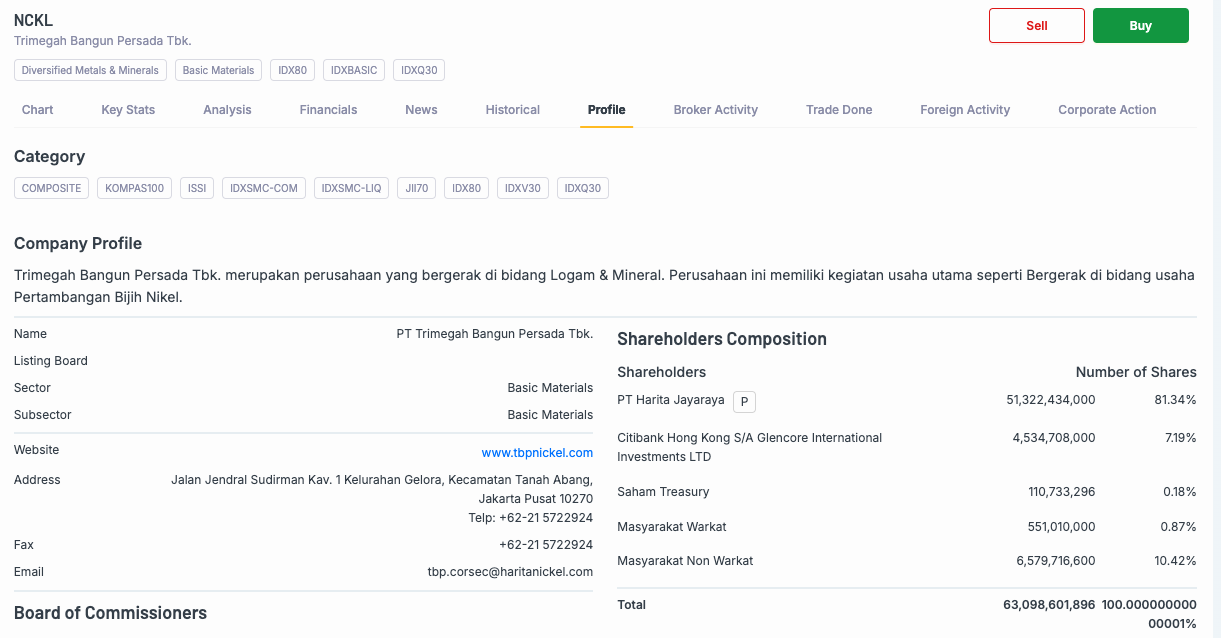Go to the Corporate Action tab
This screenshot has width=1221, height=638.
1107,110
